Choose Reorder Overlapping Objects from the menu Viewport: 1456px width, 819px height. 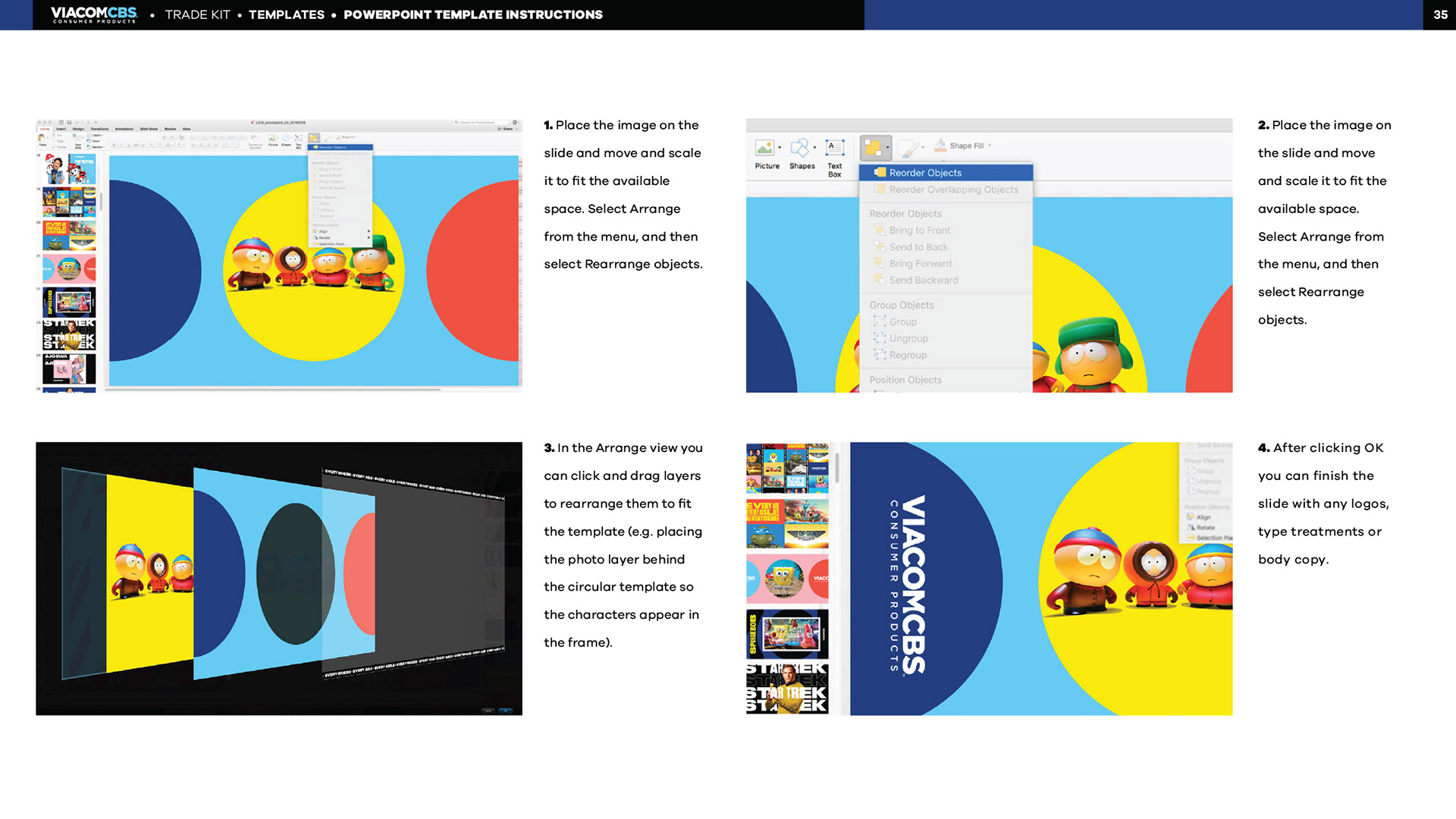click(953, 190)
